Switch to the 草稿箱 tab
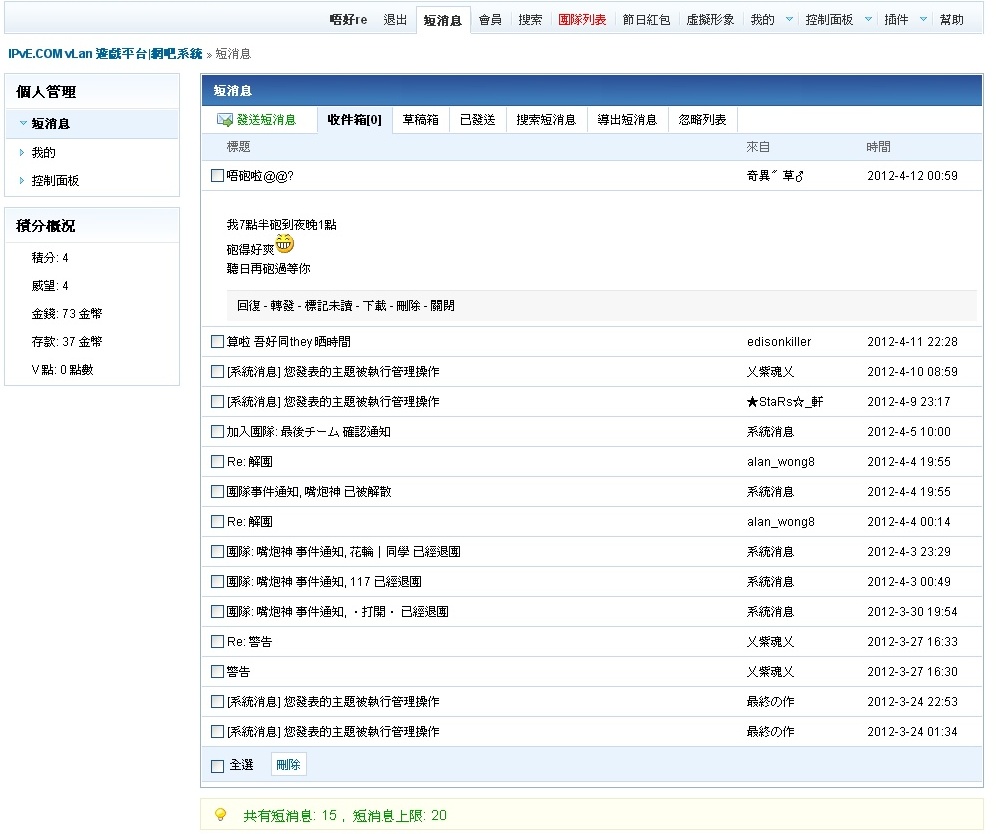The height and width of the screenshot is (834, 1007). 420,120
